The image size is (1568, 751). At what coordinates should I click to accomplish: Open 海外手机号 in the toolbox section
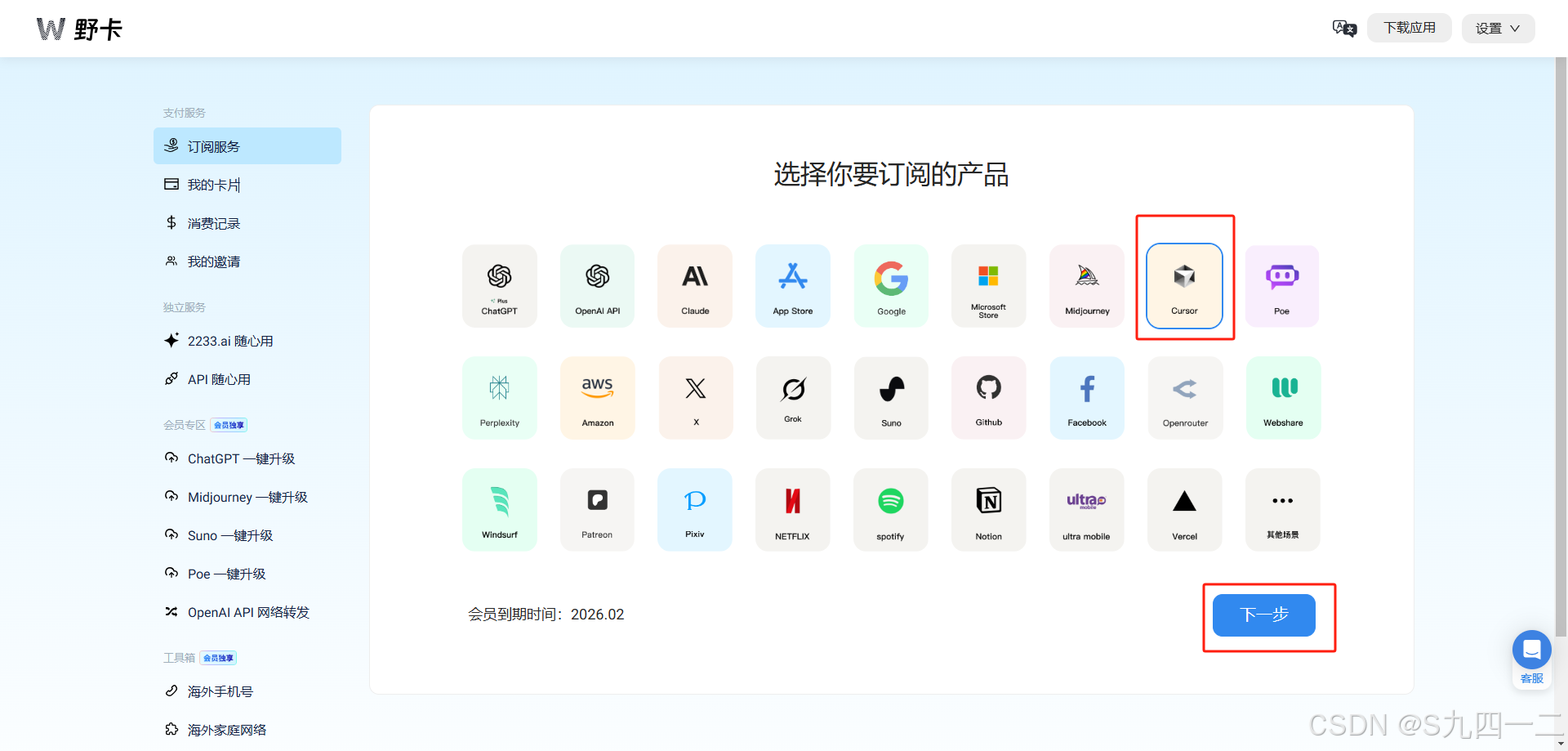[247, 691]
